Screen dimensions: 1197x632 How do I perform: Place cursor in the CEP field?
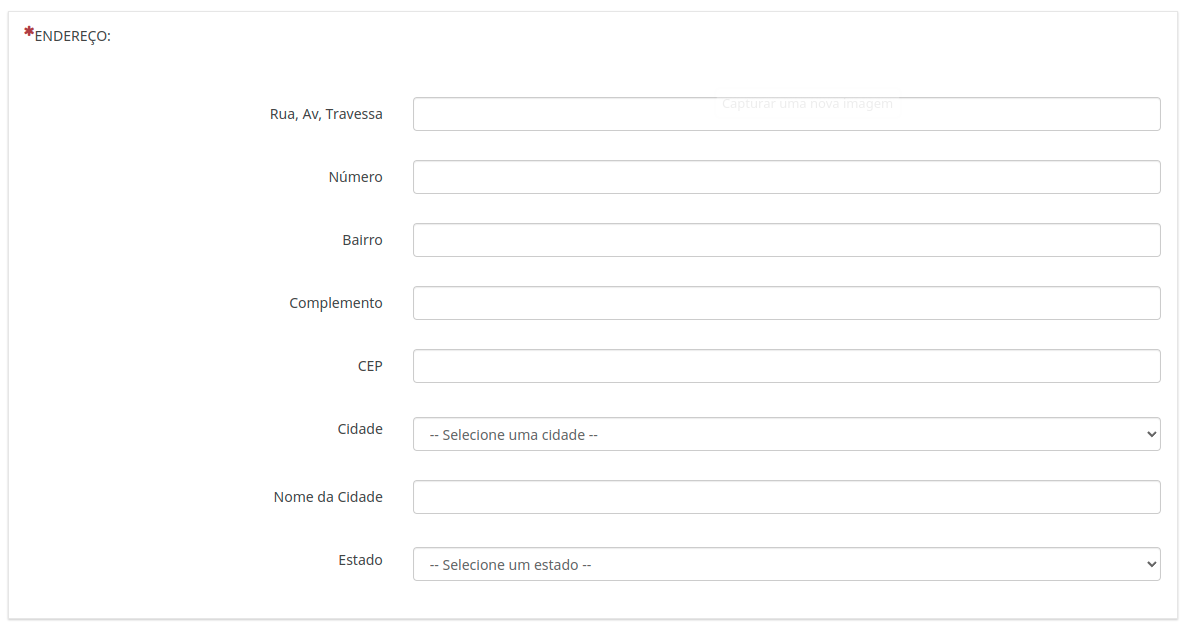click(x=786, y=366)
